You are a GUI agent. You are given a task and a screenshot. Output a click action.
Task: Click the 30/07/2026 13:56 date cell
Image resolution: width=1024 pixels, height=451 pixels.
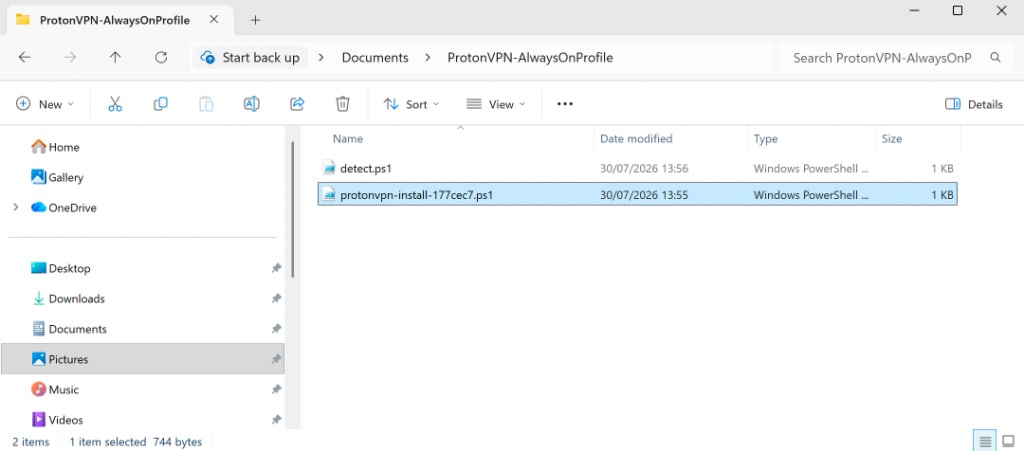point(644,168)
